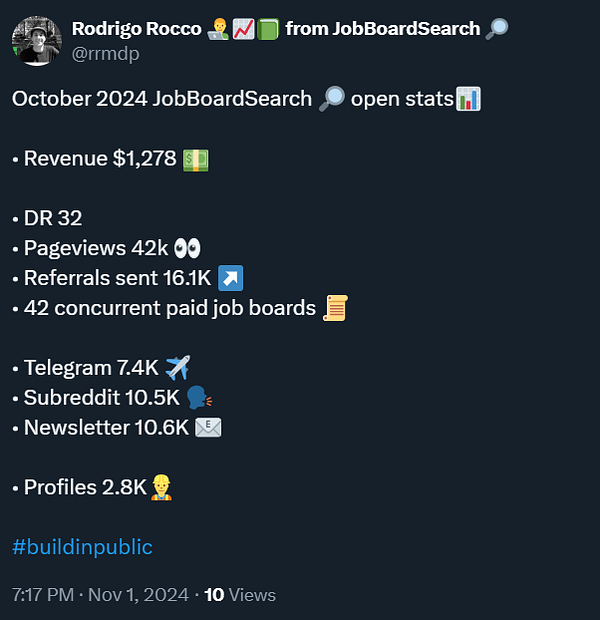Screen dimensions: 600x620
Task: Click the eyes emoji next to Pageviews
Action: click(187, 249)
